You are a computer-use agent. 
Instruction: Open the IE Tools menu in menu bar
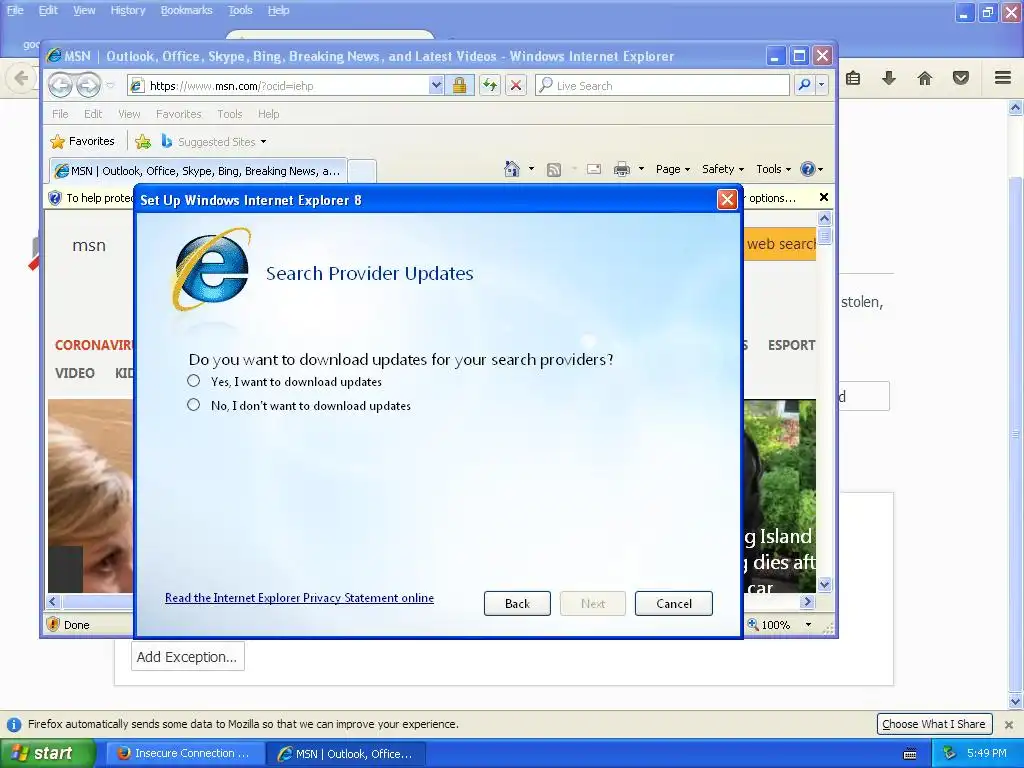tap(230, 114)
